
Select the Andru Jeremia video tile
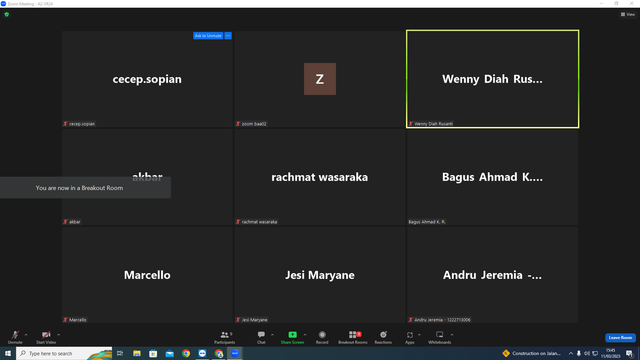tap(492, 275)
